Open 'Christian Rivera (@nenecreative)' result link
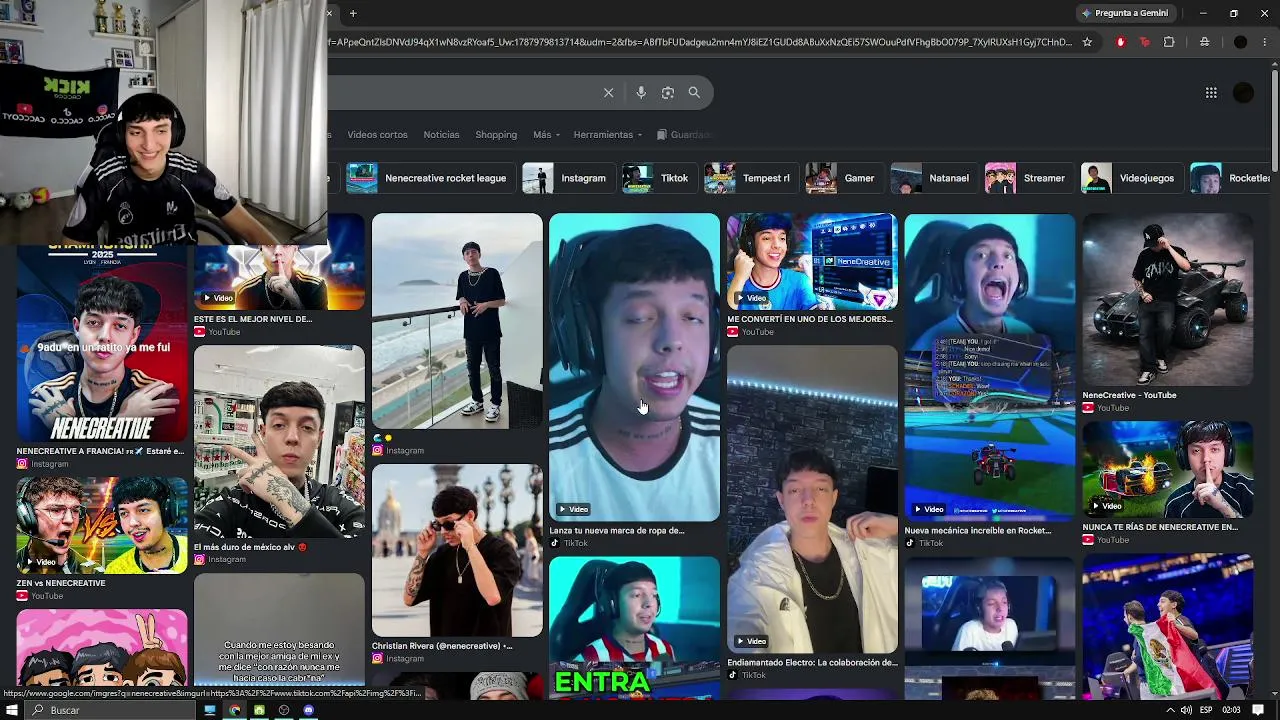 coord(442,646)
